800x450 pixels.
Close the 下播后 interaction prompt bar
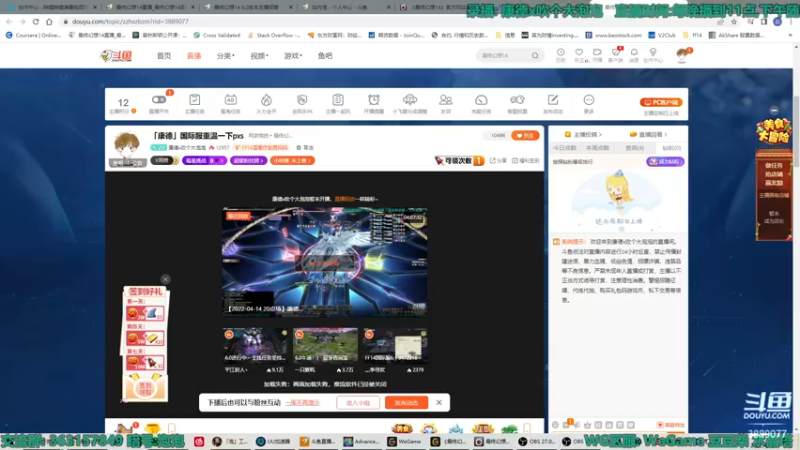click(x=439, y=403)
